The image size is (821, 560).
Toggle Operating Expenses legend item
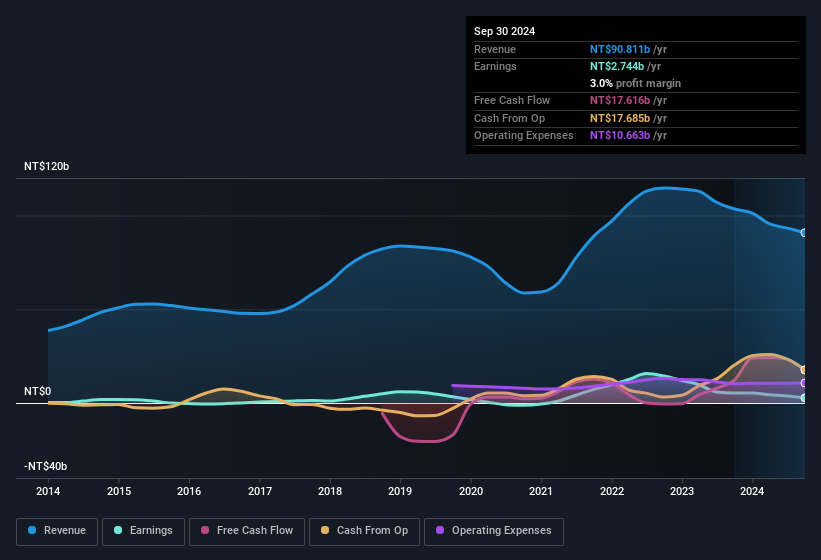coord(493,530)
